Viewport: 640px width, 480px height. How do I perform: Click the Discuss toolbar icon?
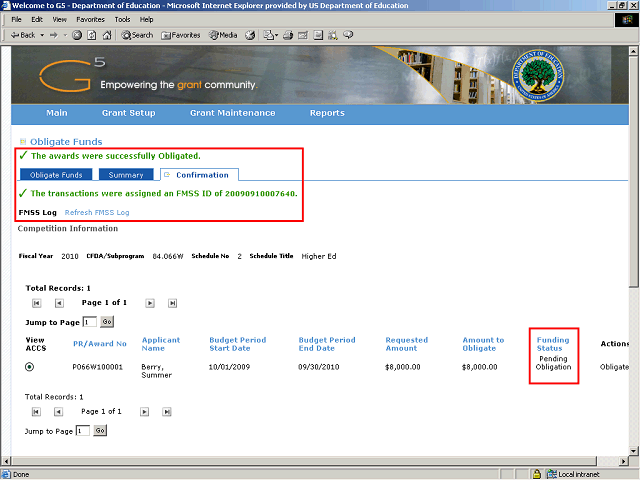point(318,36)
